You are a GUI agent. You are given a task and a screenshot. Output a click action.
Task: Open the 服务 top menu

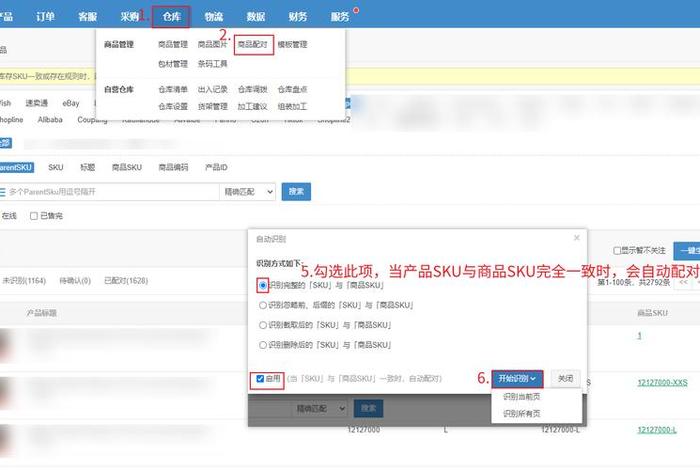340,17
